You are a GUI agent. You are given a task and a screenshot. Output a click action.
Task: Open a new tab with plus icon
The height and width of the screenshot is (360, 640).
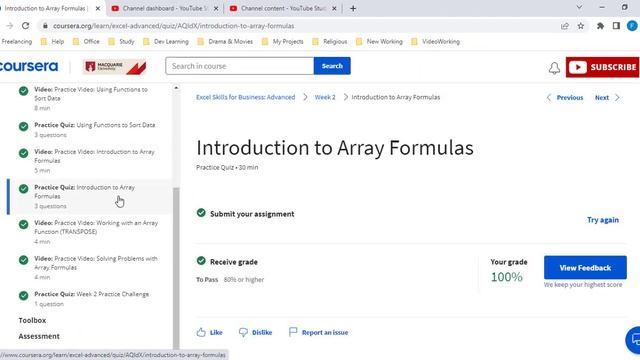point(353,8)
